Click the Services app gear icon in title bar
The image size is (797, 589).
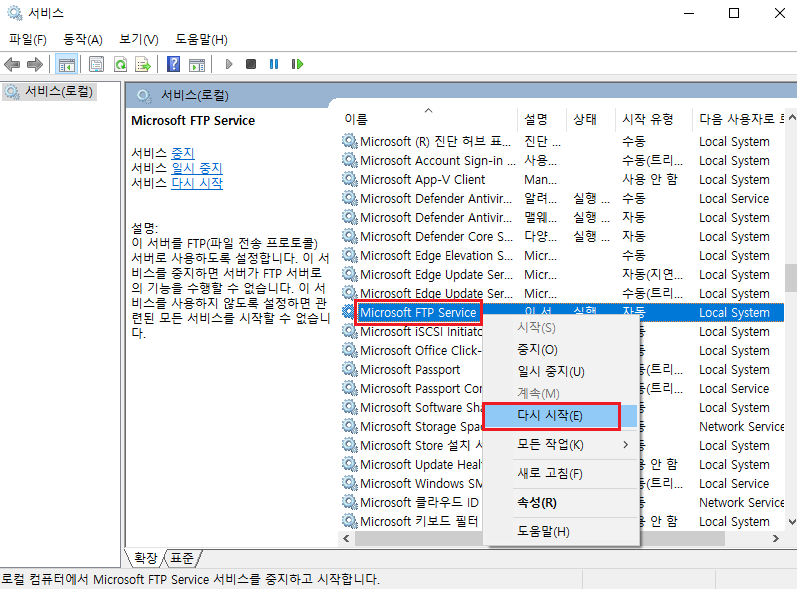(x=15, y=13)
